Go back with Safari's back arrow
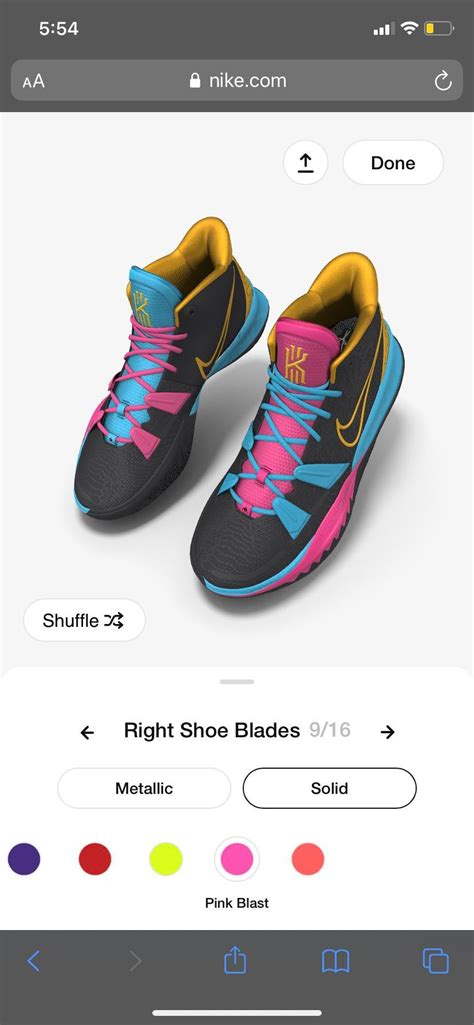This screenshot has height=1025, width=474. (33, 960)
